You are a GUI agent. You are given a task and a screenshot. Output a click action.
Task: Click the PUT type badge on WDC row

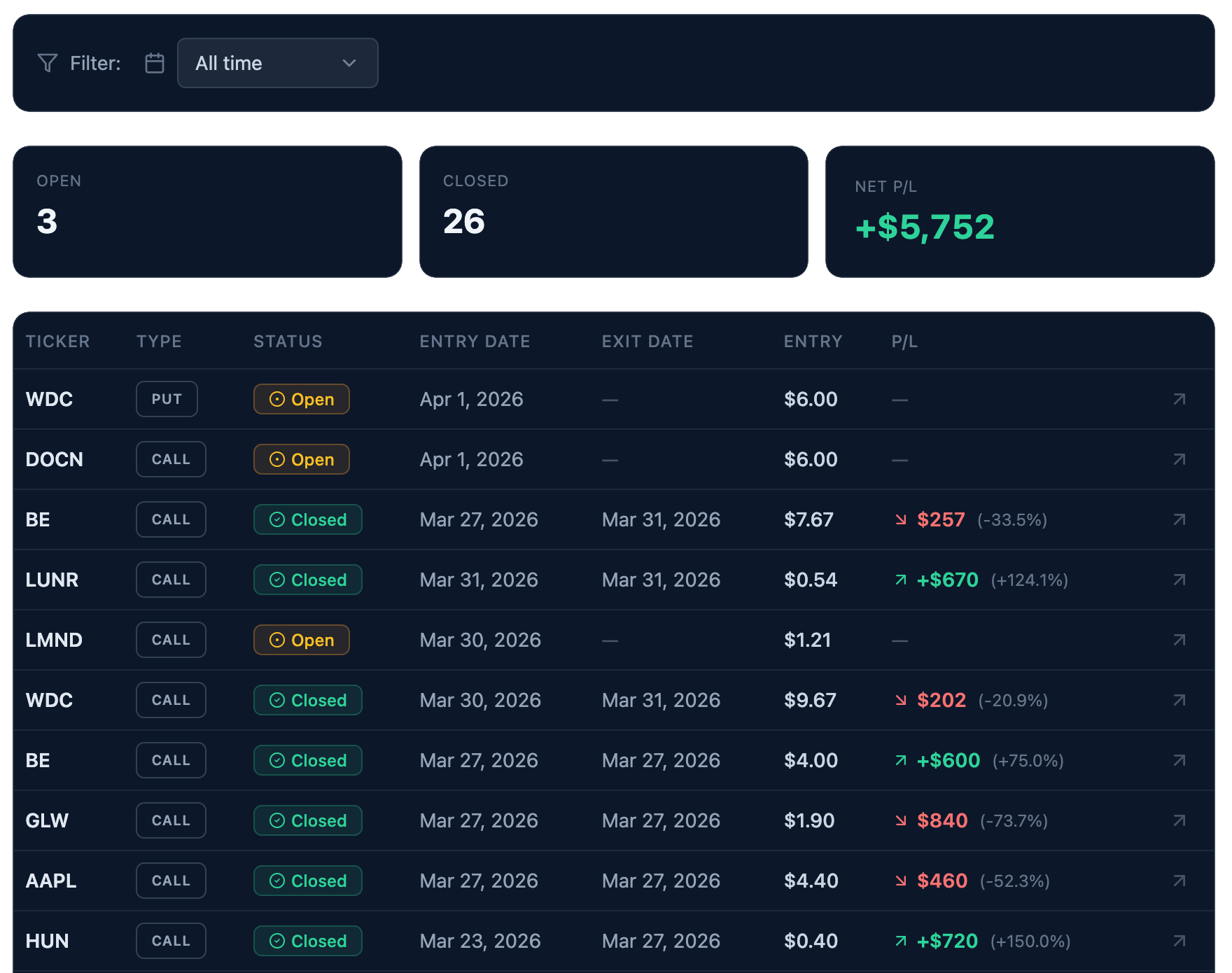click(x=167, y=399)
